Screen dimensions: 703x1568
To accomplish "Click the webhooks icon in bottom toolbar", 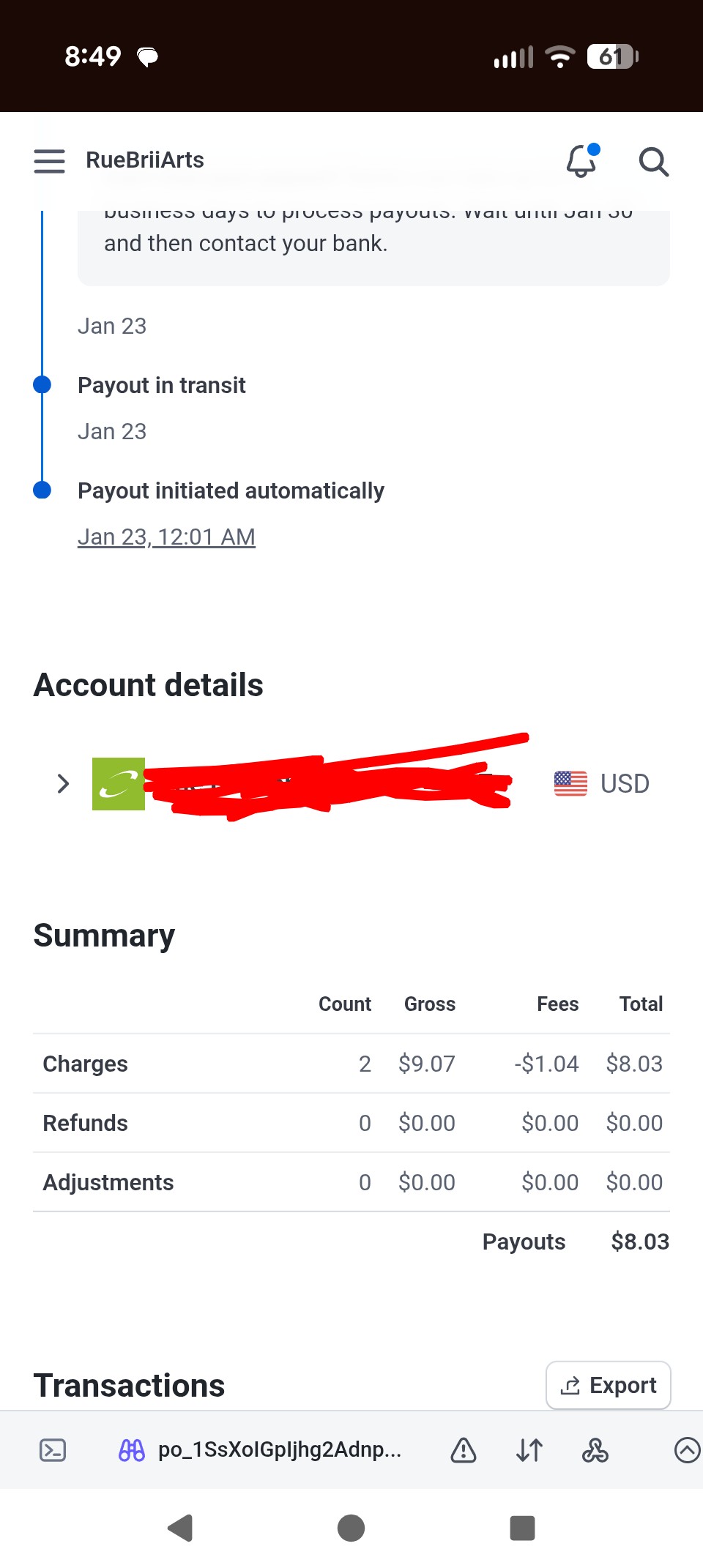I will (595, 1450).
